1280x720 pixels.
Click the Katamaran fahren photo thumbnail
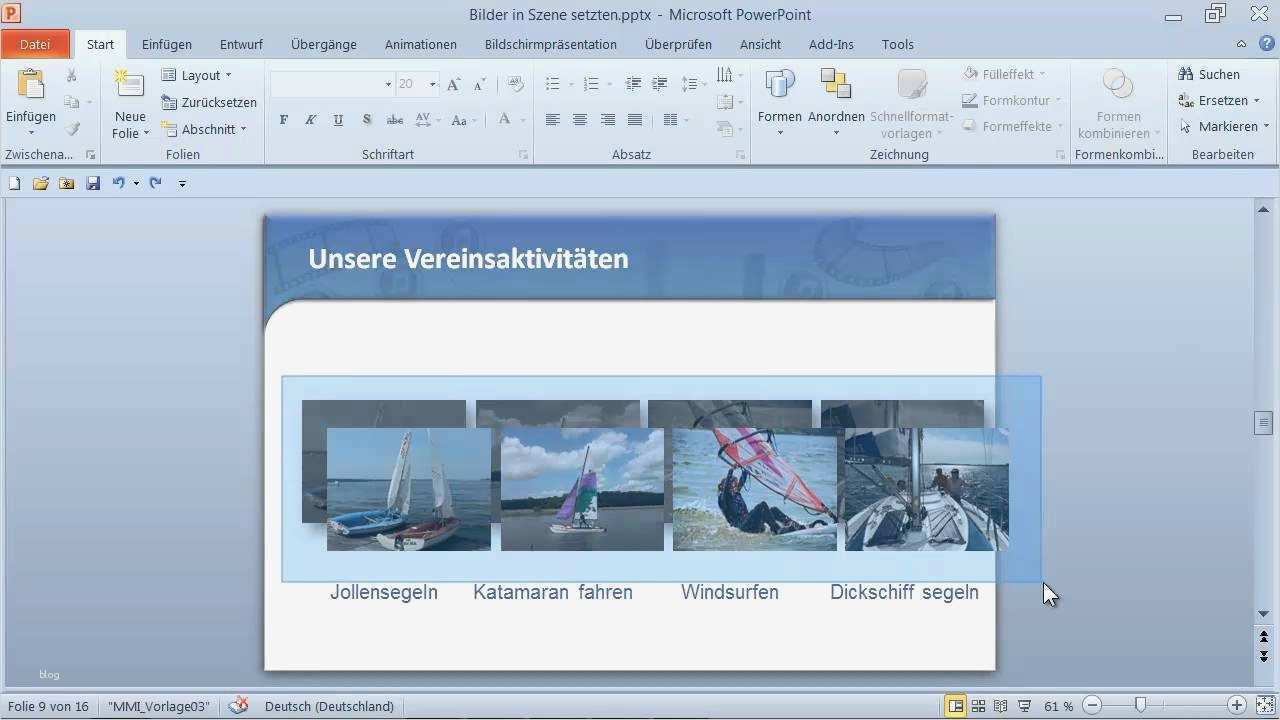(581, 489)
